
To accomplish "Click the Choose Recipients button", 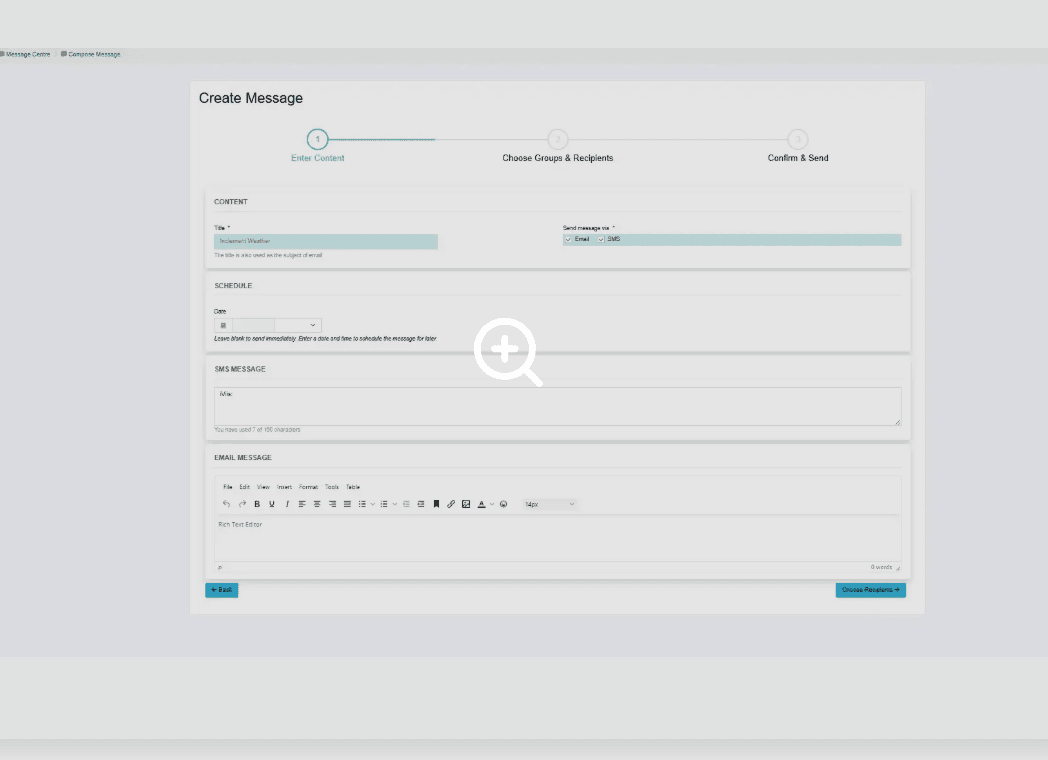I will pyautogui.click(x=870, y=590).
